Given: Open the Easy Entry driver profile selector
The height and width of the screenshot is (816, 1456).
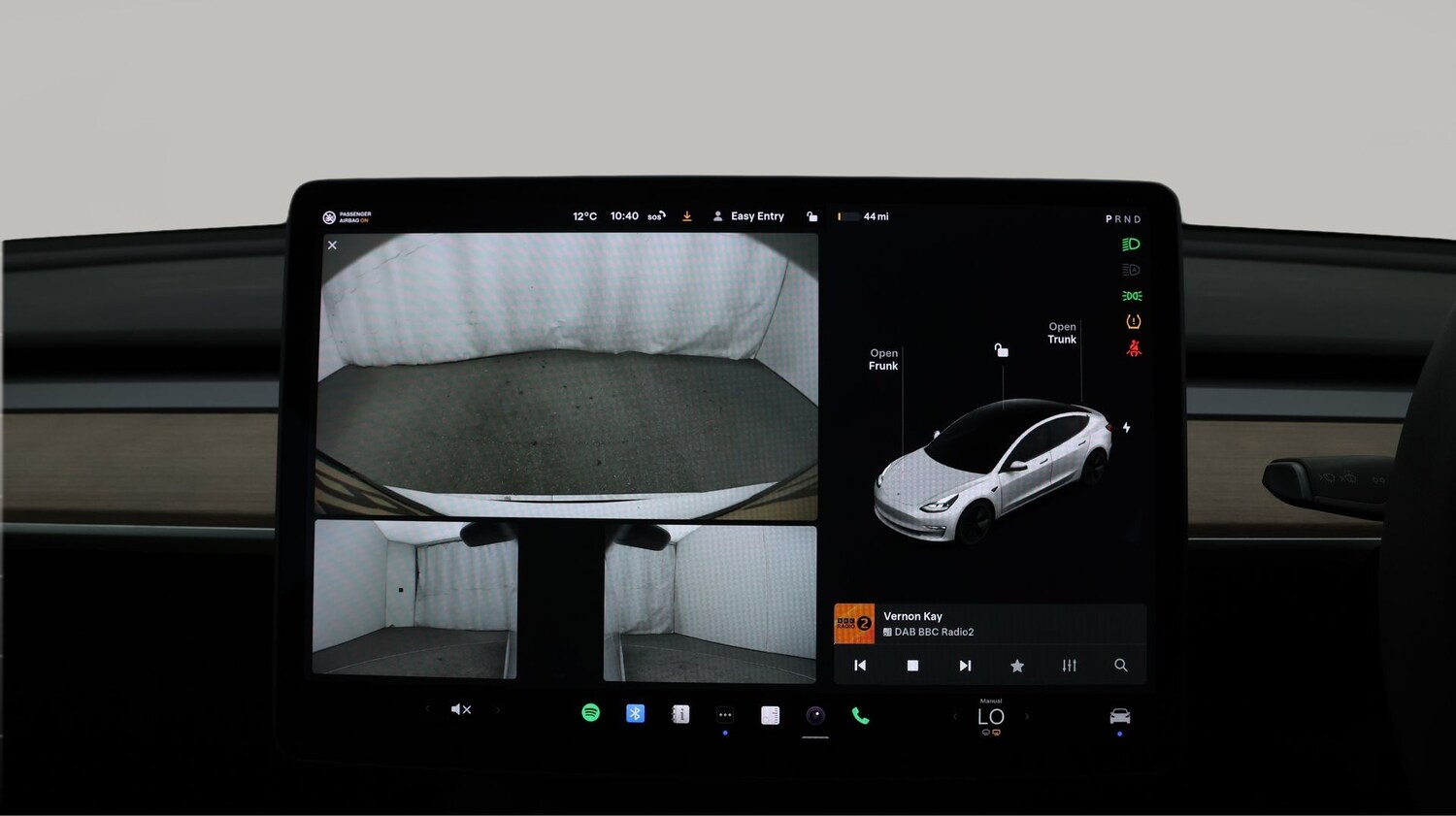Looking at the screenshot, I should pos(748,215).
